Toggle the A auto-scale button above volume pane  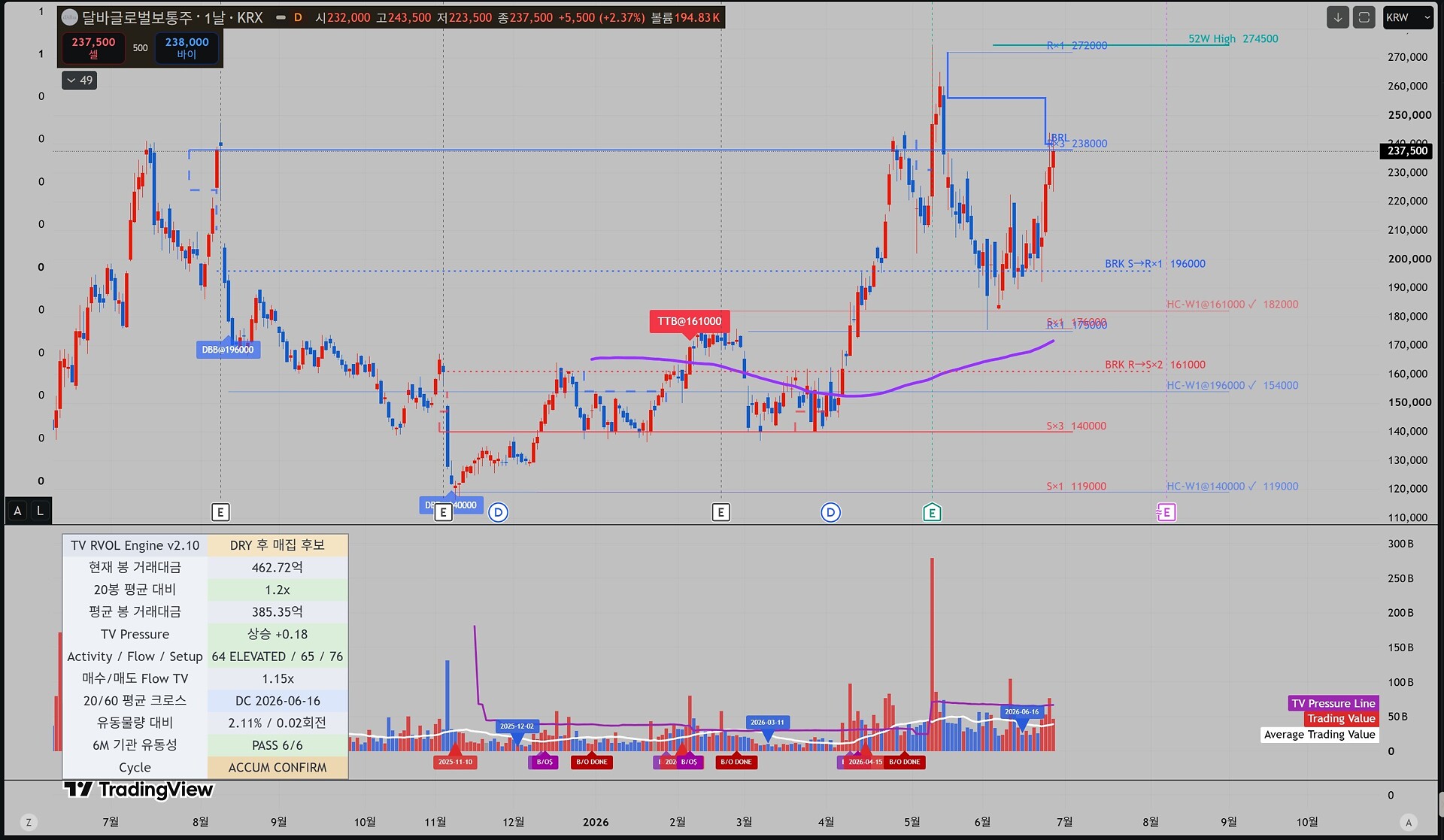point(17,511)
